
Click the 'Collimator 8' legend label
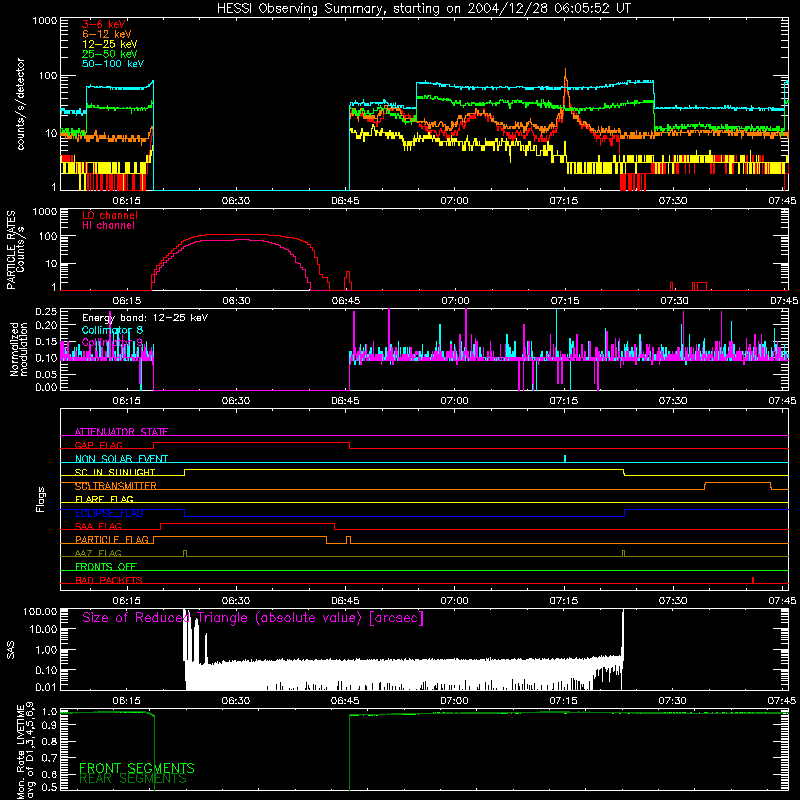112,330
